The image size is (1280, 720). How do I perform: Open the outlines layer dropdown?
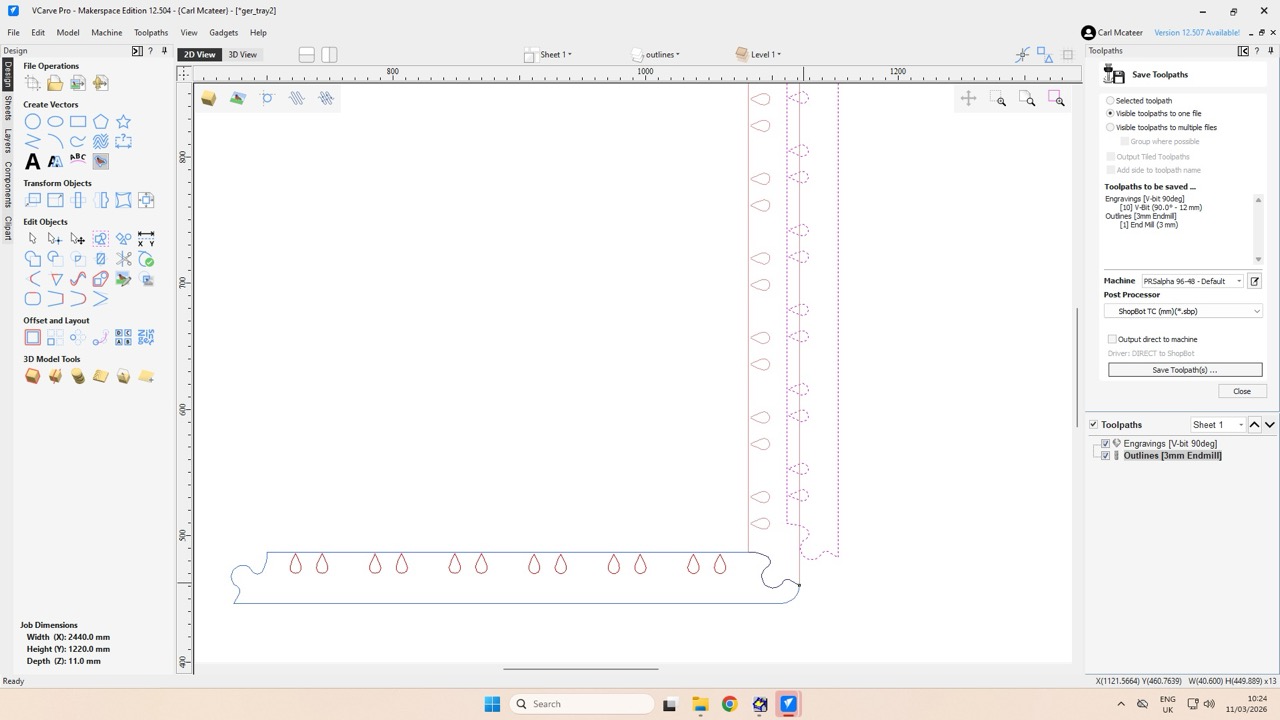[x=657, y=55]
